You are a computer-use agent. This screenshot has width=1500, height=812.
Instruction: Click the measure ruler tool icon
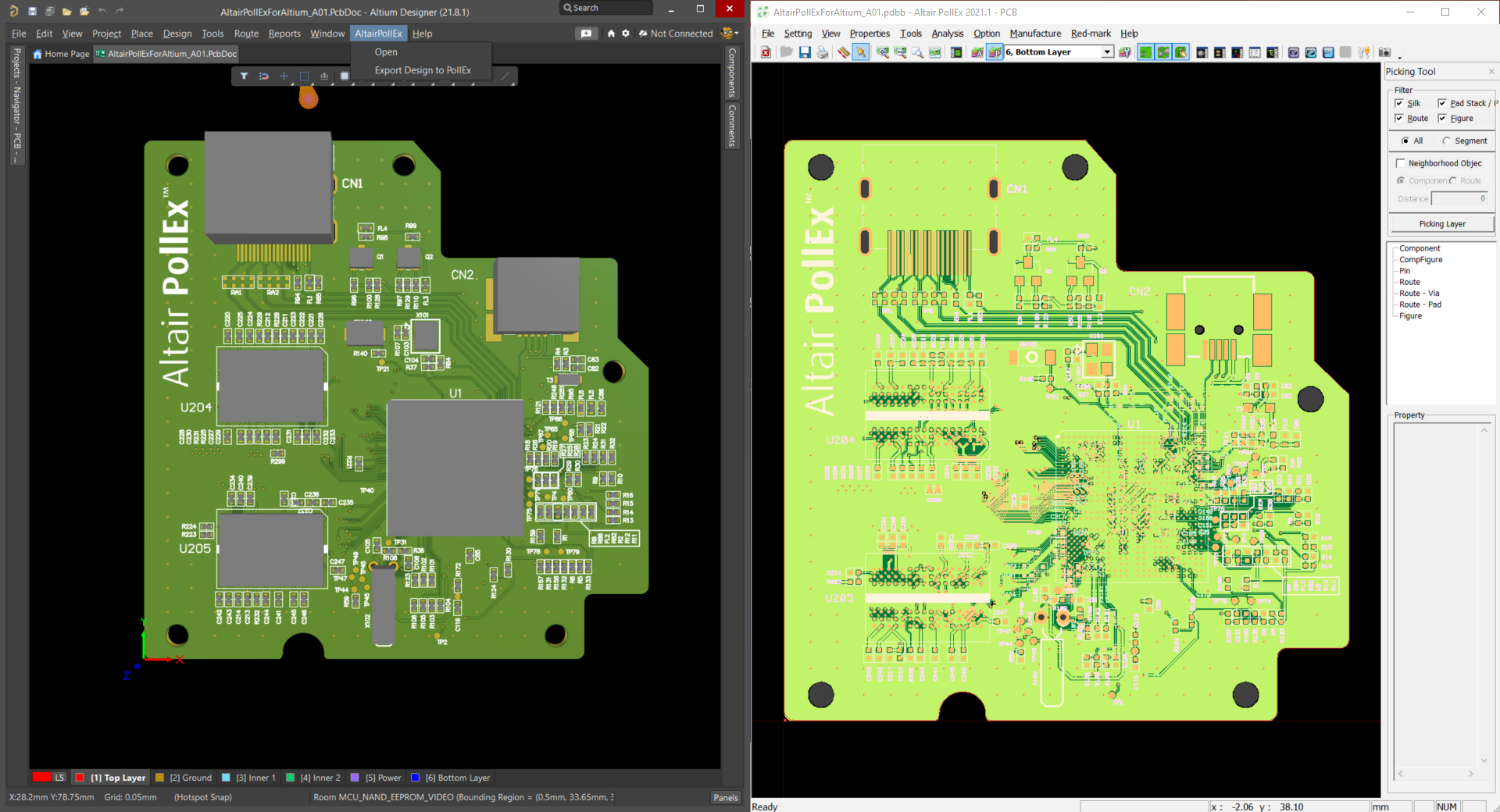[843, 52]
